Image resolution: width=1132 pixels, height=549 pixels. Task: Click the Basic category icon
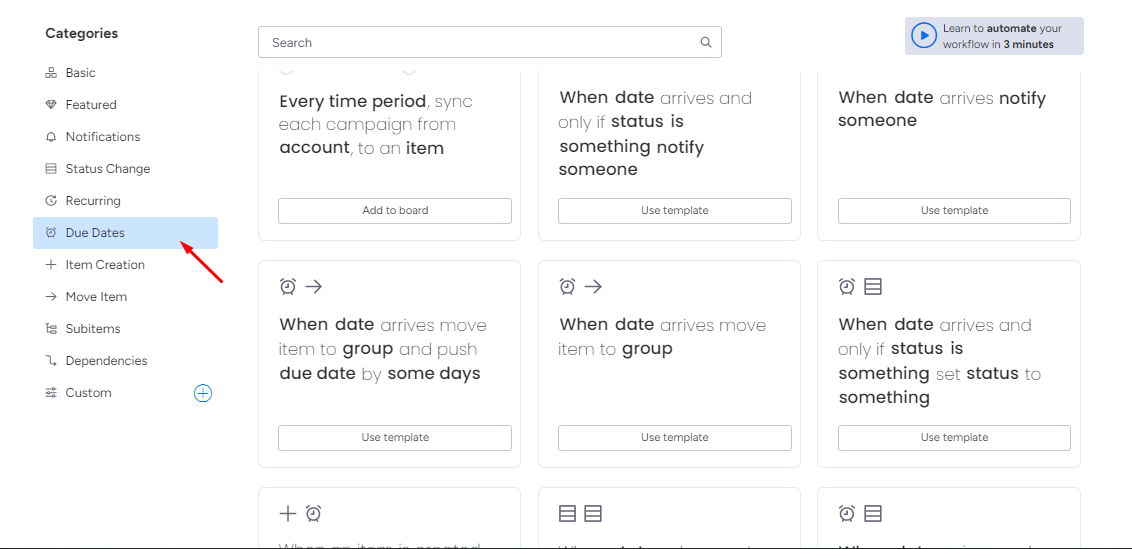point(51,73)
